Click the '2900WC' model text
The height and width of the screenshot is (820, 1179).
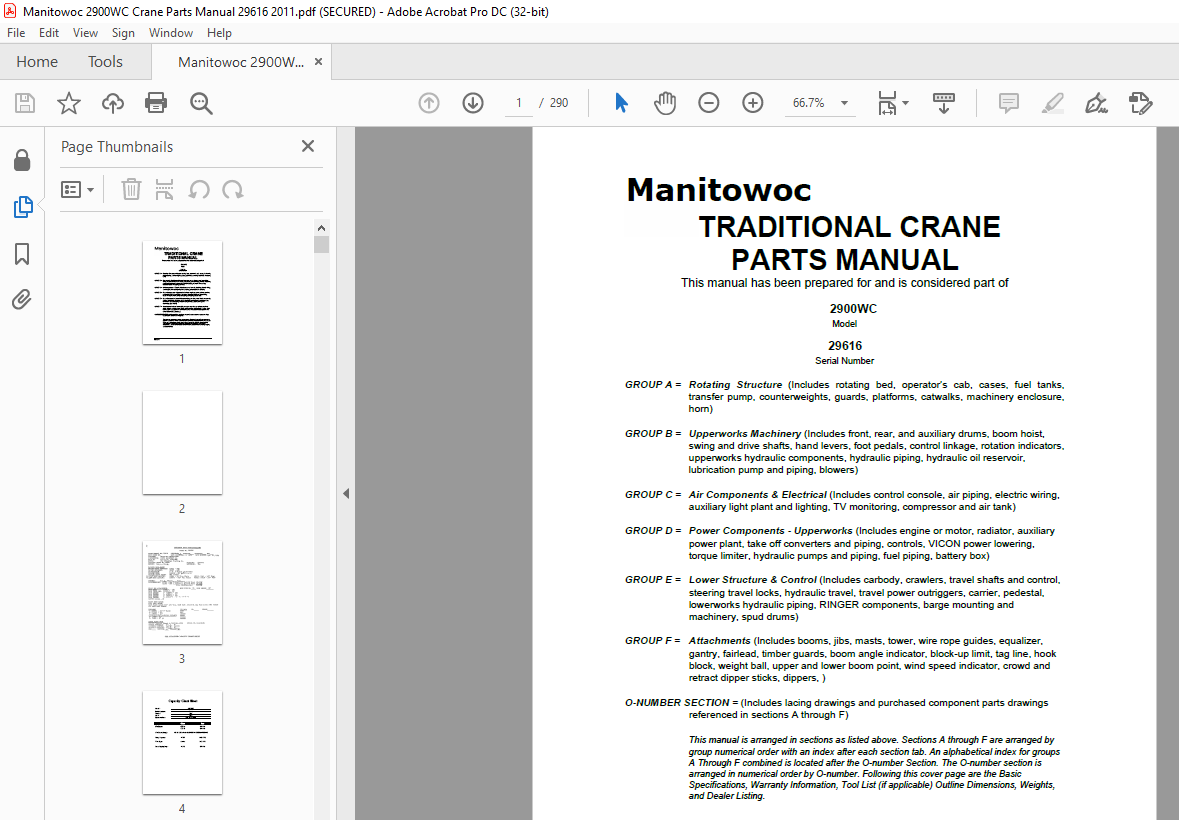tap(853, 308)
